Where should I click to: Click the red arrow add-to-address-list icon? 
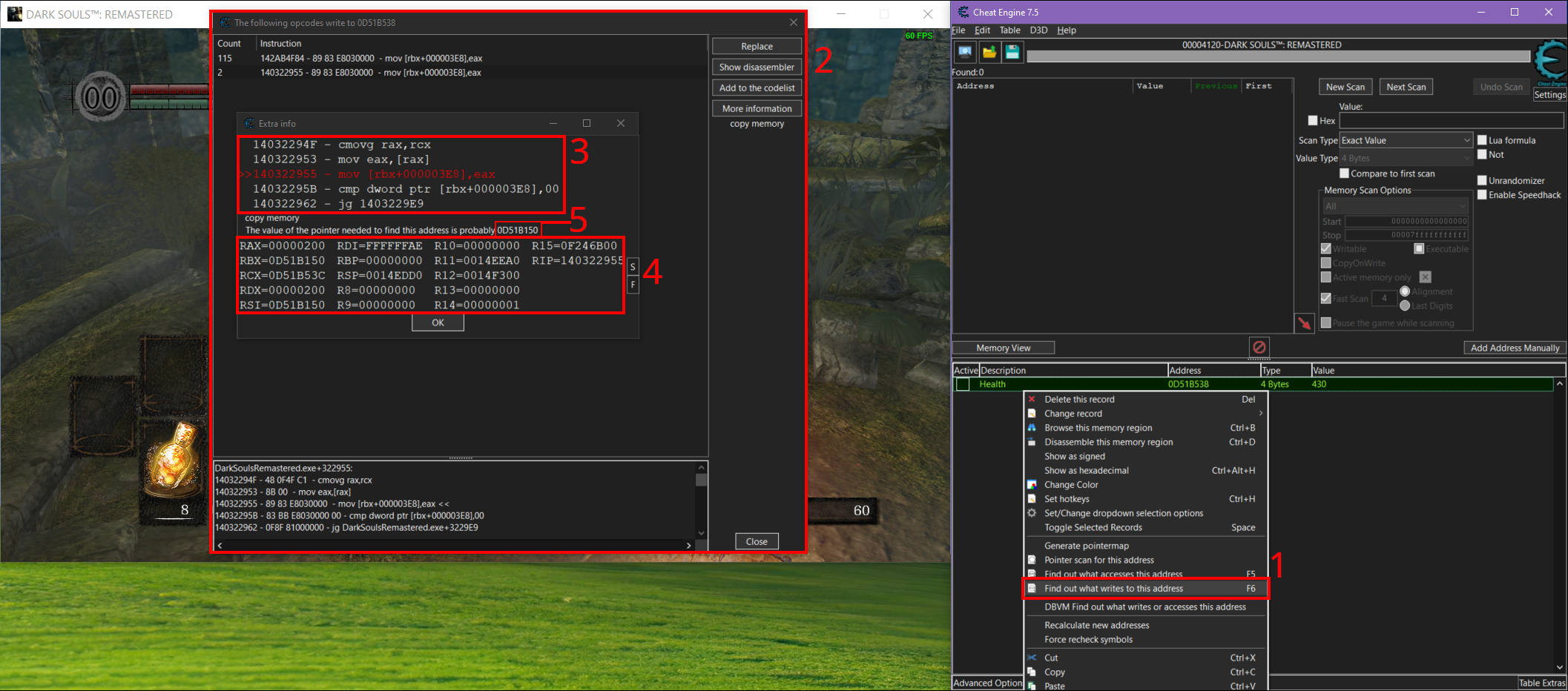pyautogui.click(x=1304, y=323)
